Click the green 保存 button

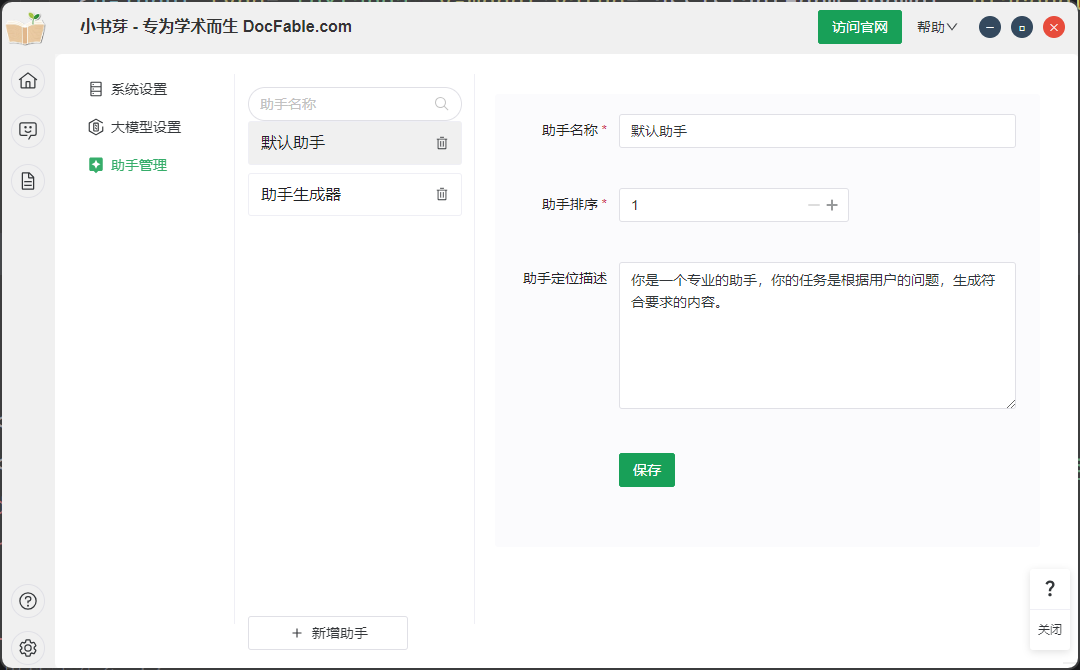click(x=646, y=469)
